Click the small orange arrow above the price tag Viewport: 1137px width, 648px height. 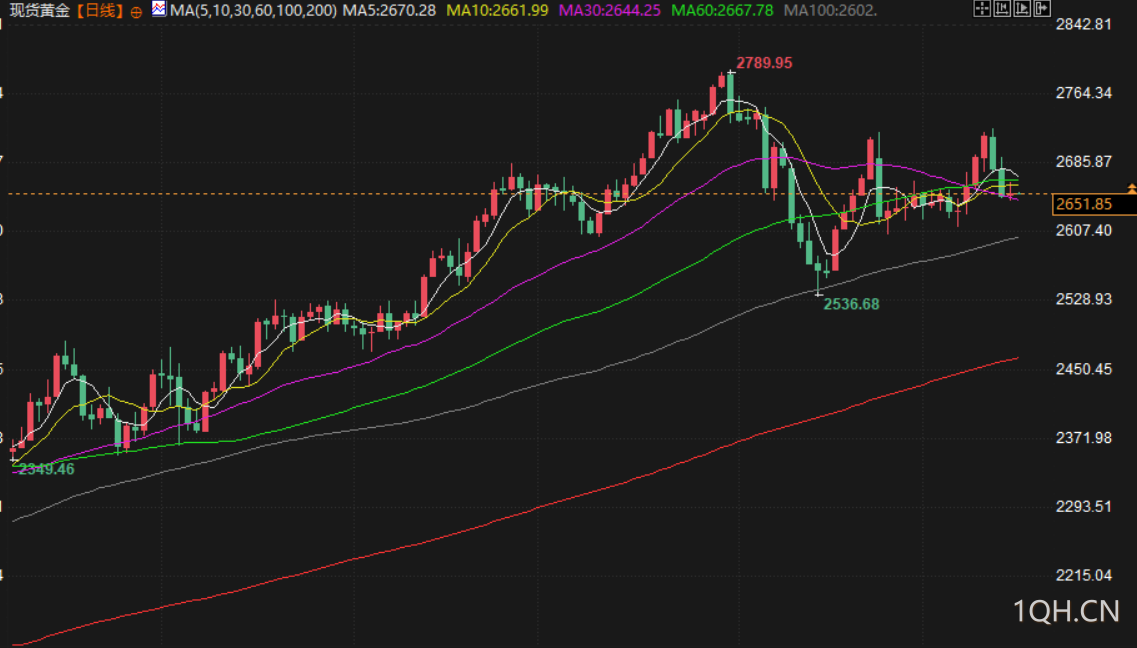[1131, 188]
